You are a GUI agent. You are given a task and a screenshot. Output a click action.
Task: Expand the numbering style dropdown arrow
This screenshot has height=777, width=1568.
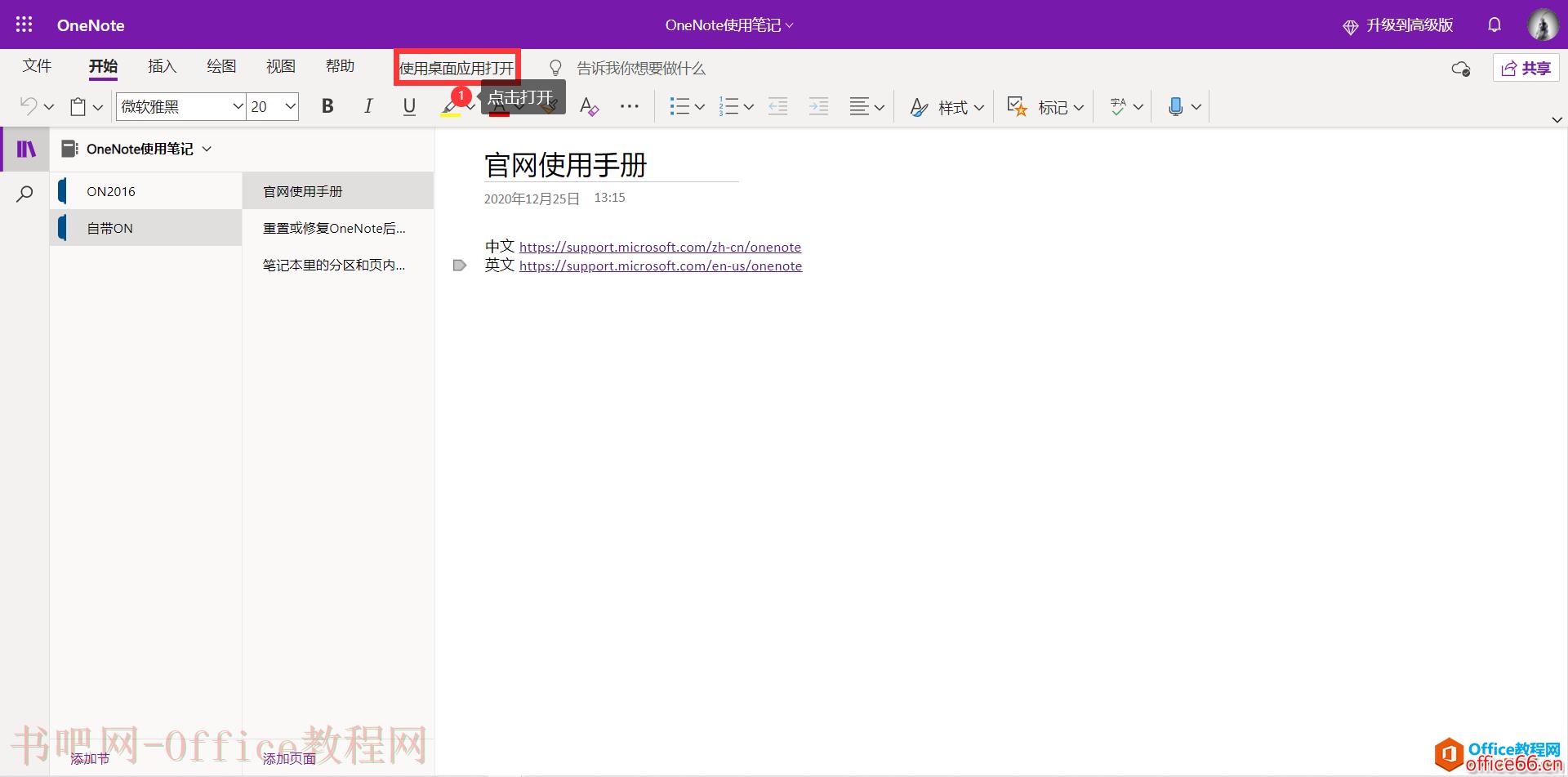click(x=749, y=107)
